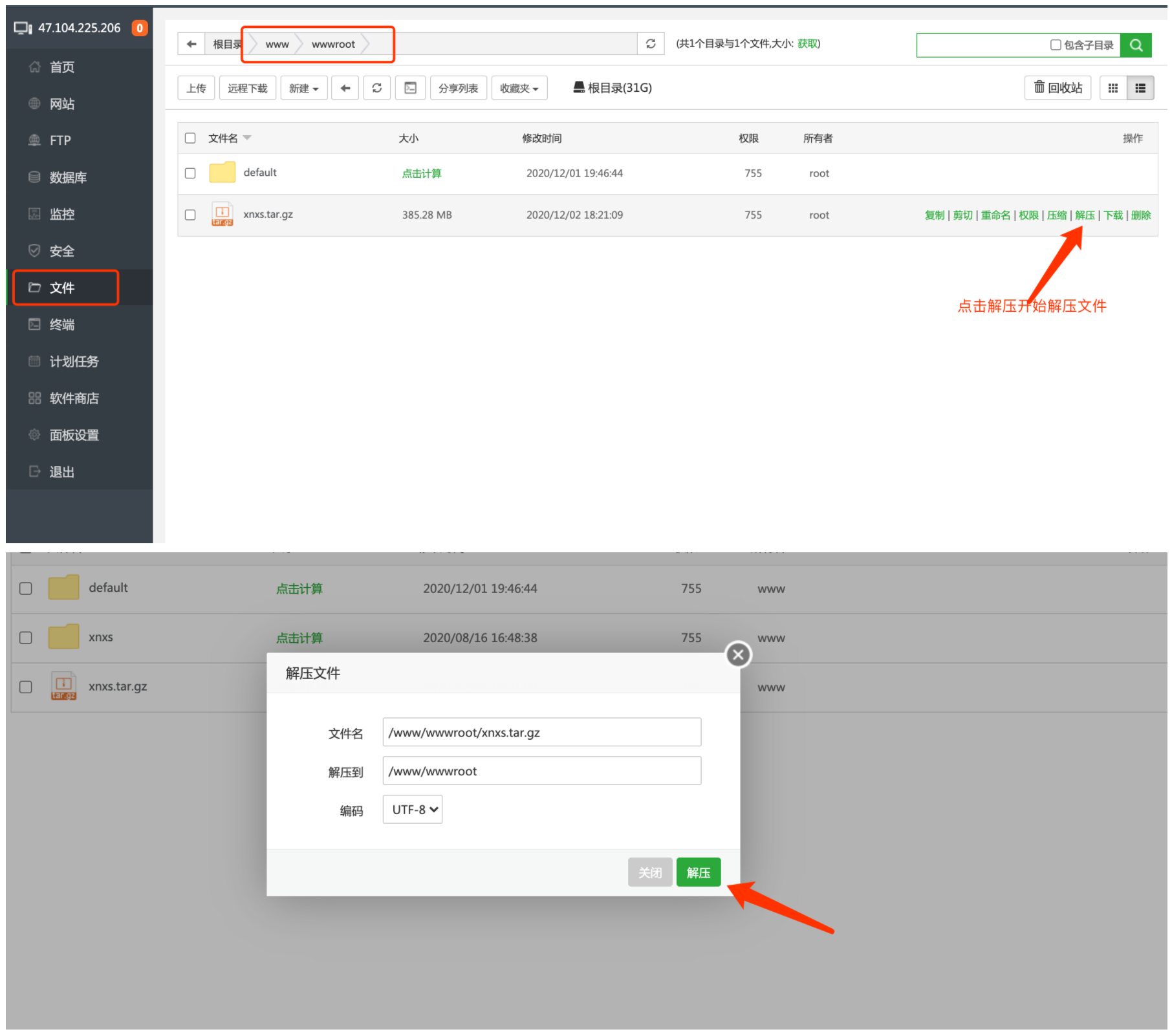Click the 解压到 destination input field
1172x1036 pixels.
click(542, 771)
